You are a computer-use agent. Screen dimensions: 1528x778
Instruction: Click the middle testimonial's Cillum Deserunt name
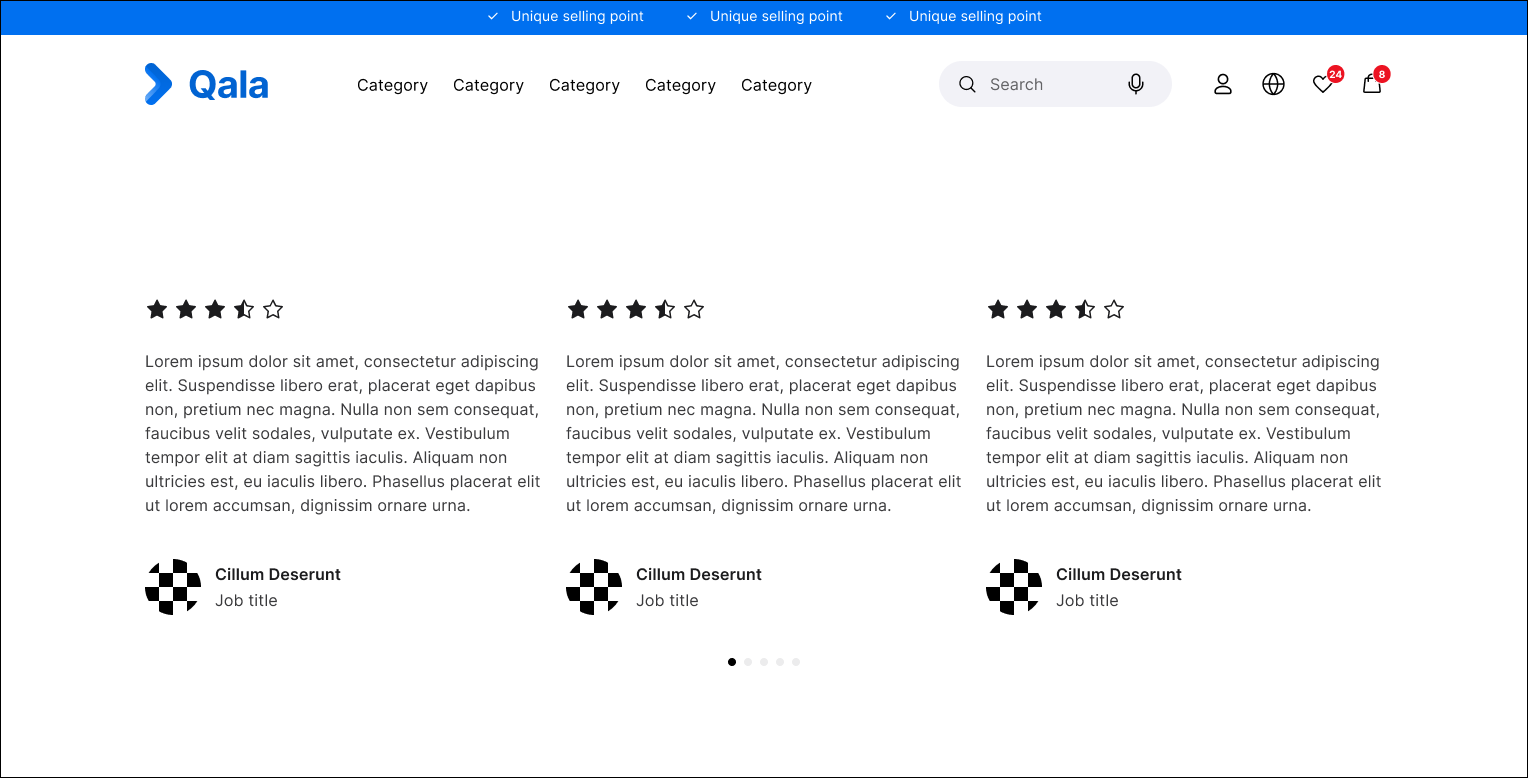[x=699, y=574]
